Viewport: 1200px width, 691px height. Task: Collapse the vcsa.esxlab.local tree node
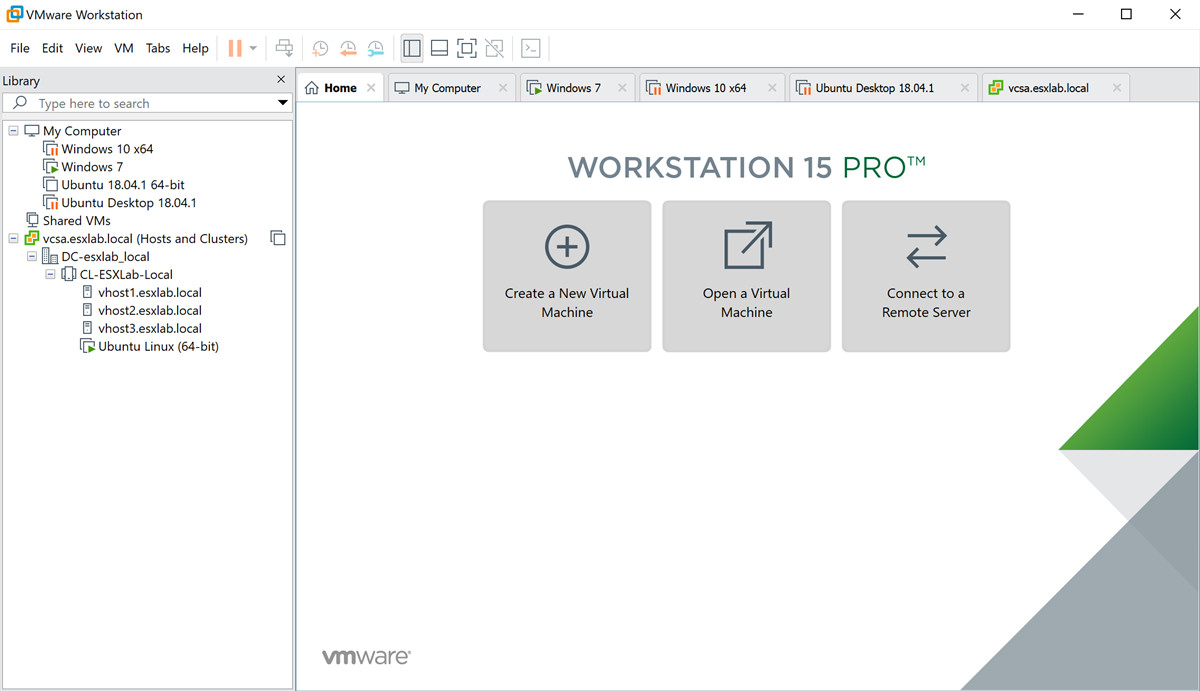tap(13, 239)
